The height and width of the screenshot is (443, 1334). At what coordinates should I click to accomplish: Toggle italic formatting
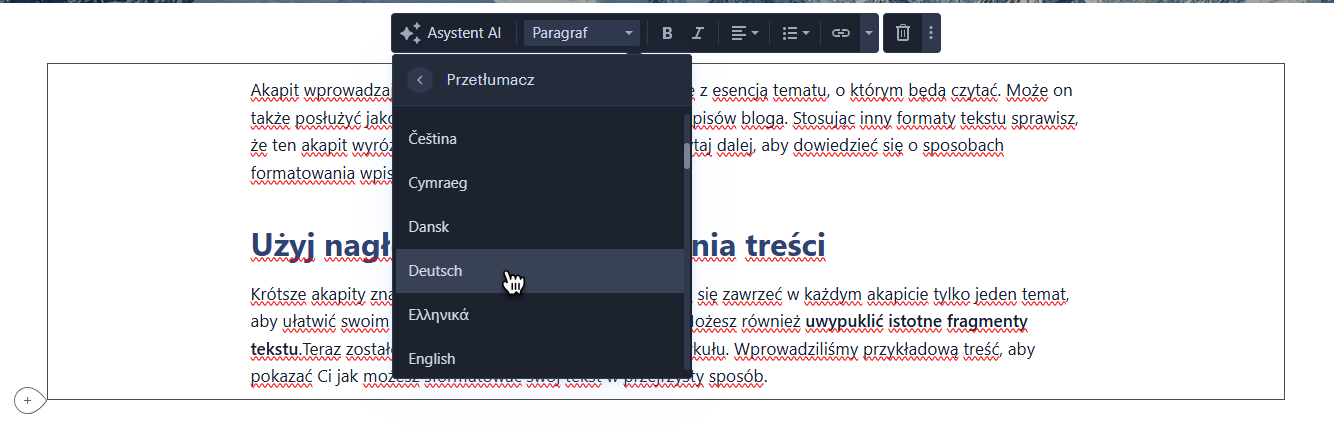698,33
